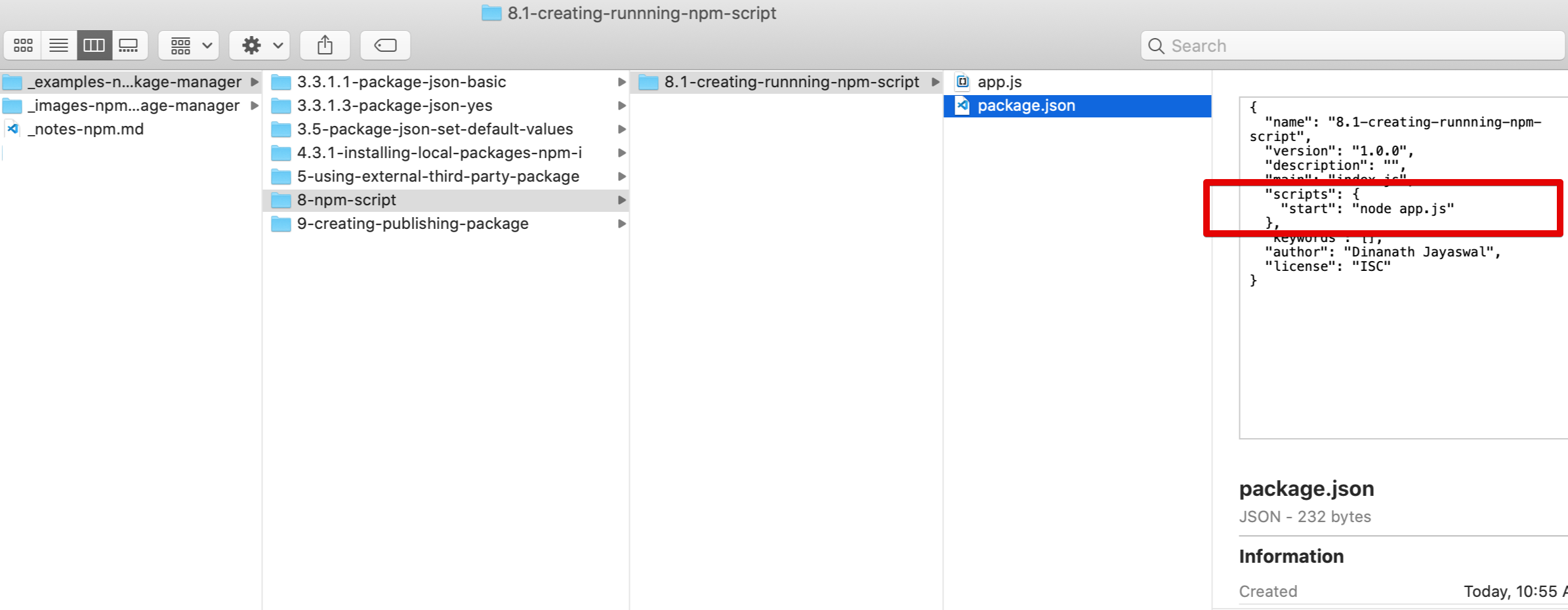
Task: Select the 9-creating-publishing-package folder
Action: 412,223
